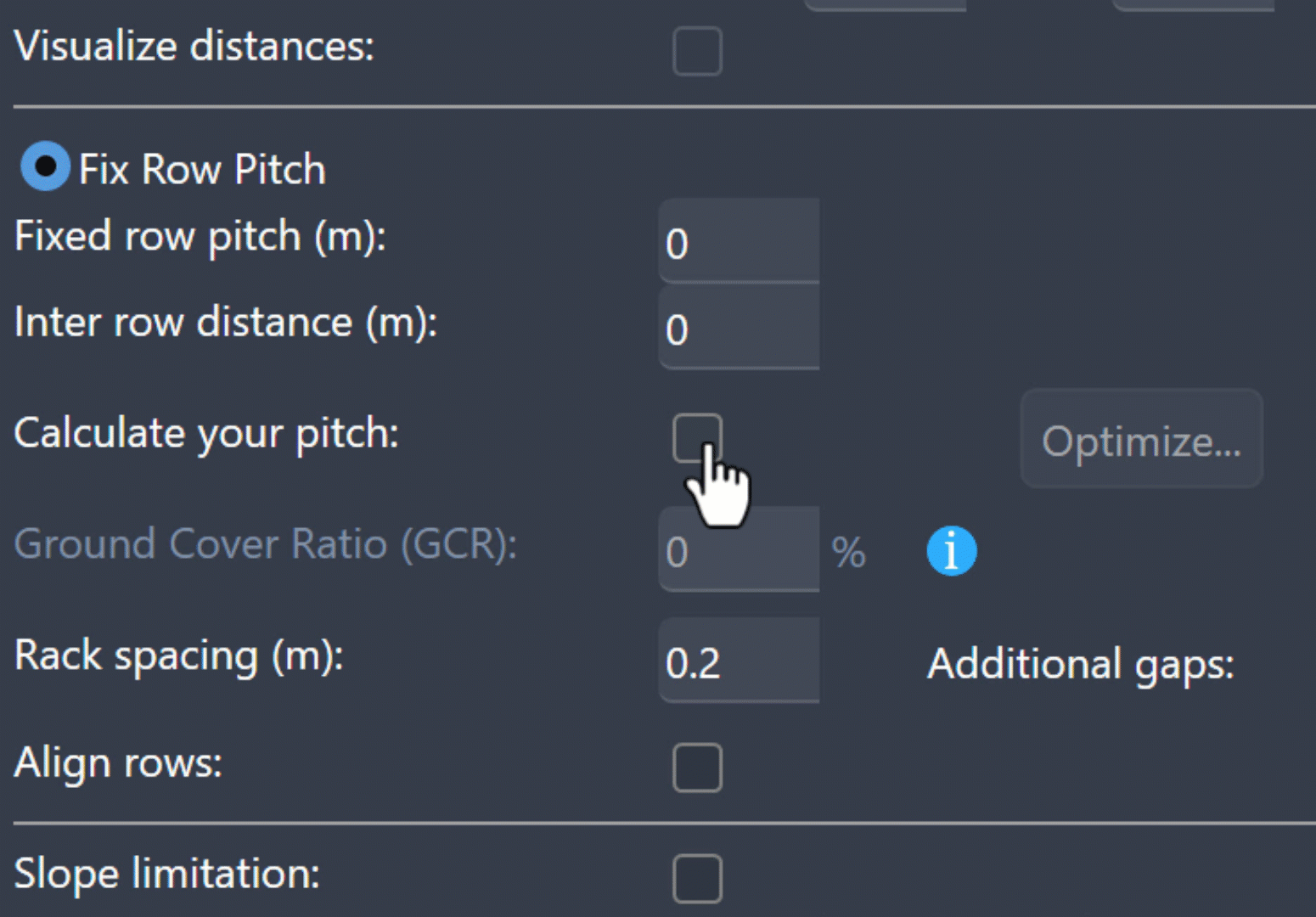Focus the Fixed row pitch input field
1316x917 pixels.
coord(739,241)
